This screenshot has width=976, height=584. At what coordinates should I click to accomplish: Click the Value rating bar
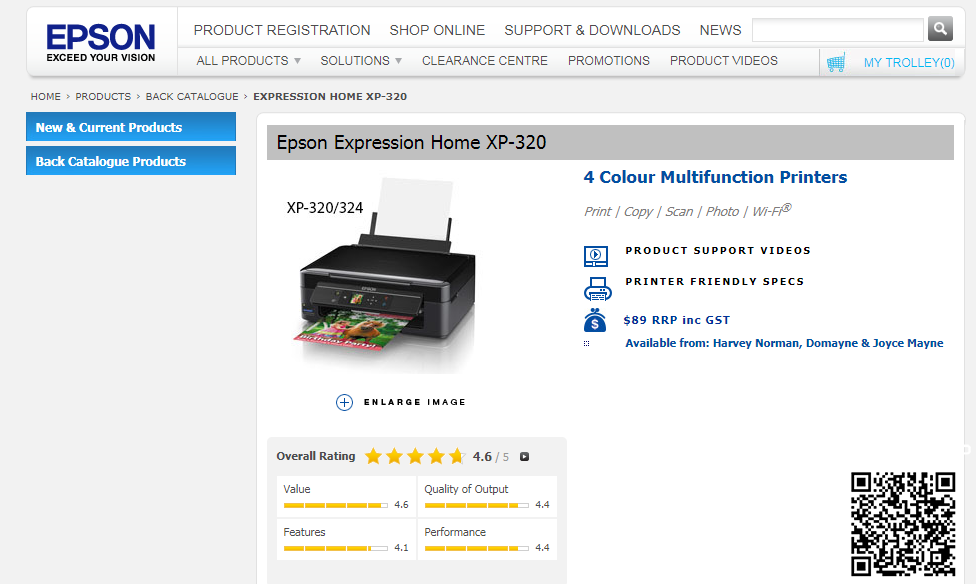pyautogui.click(x=335, y=505)
